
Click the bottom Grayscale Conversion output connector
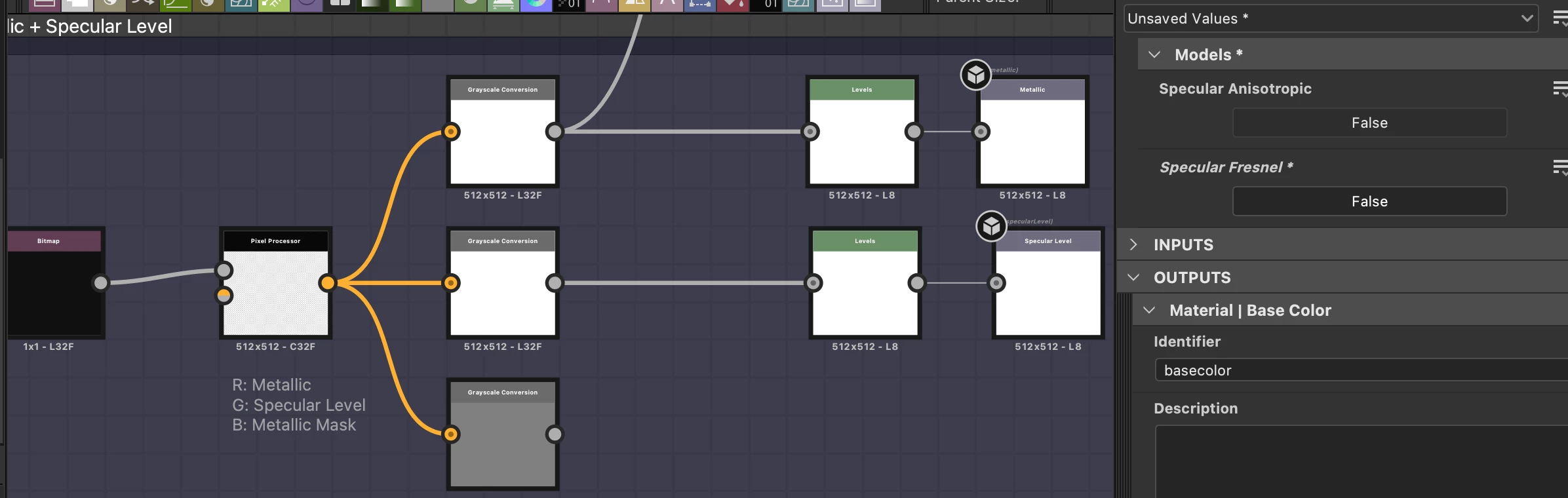tap(555, 434)
